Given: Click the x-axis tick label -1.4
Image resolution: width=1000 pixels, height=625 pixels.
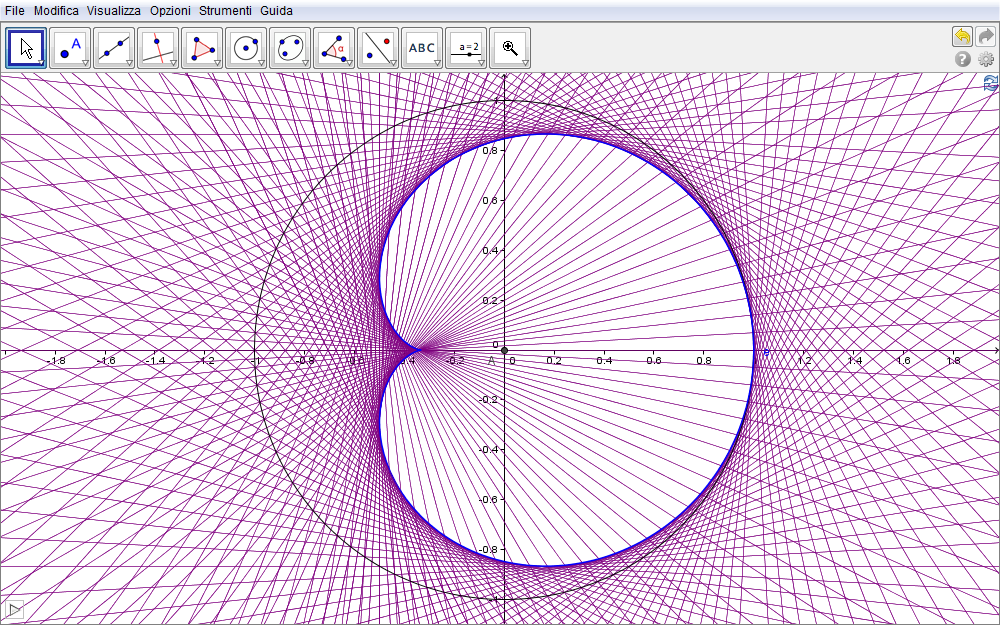Looking at the screenshot, I should [156, 361].
